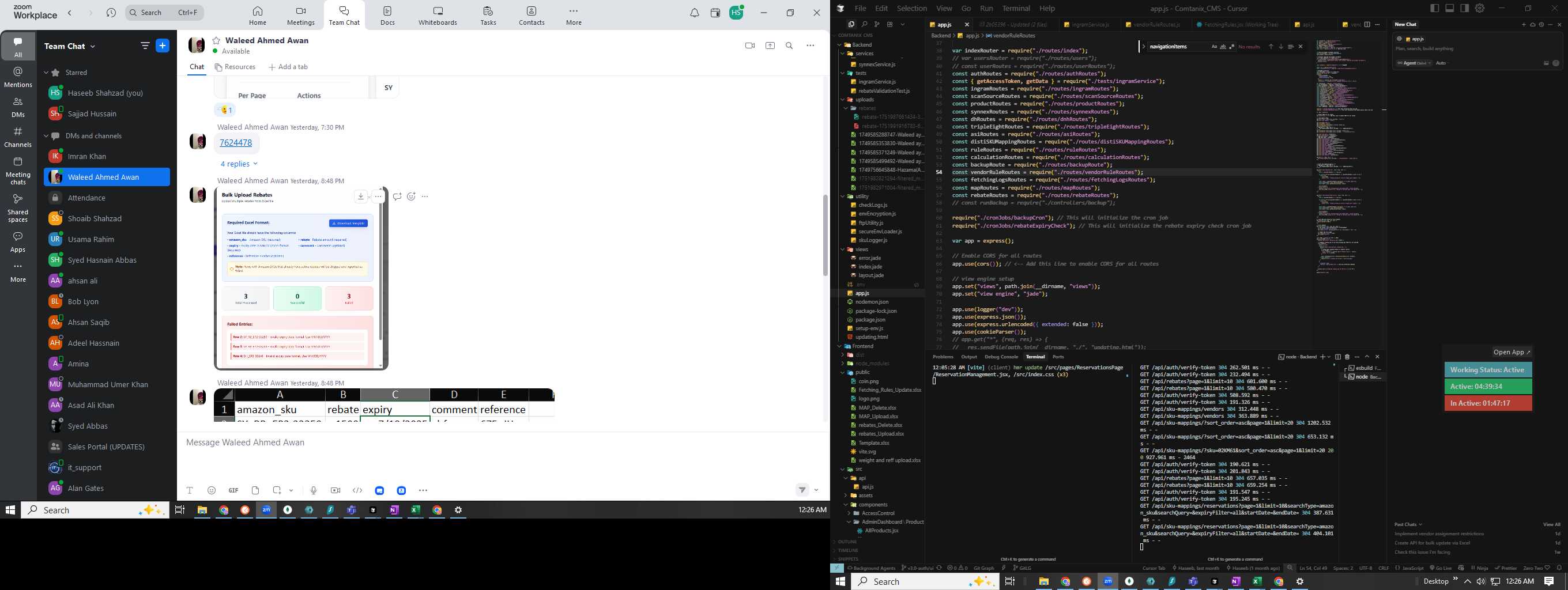Toggle Cursor bottom panel layout
Viewport: 1568px width, 590px height.
point(1449,8)
